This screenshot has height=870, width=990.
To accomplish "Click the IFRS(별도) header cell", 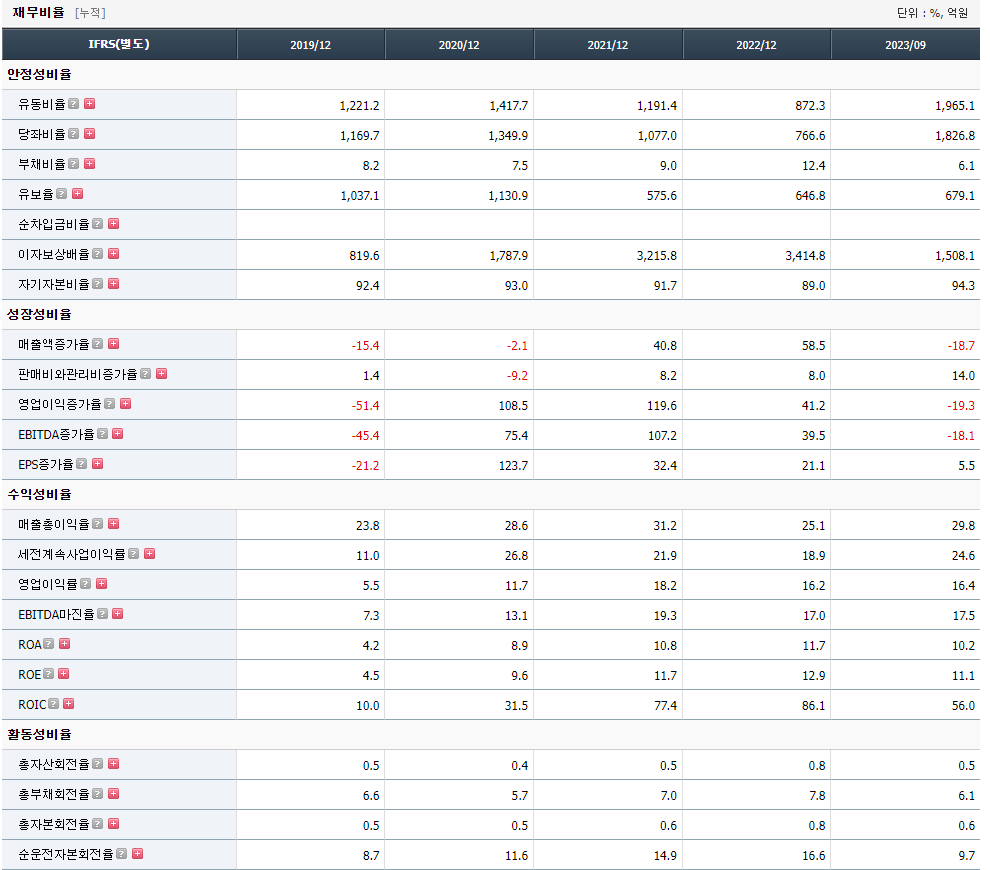I will [x=119, y=44].
